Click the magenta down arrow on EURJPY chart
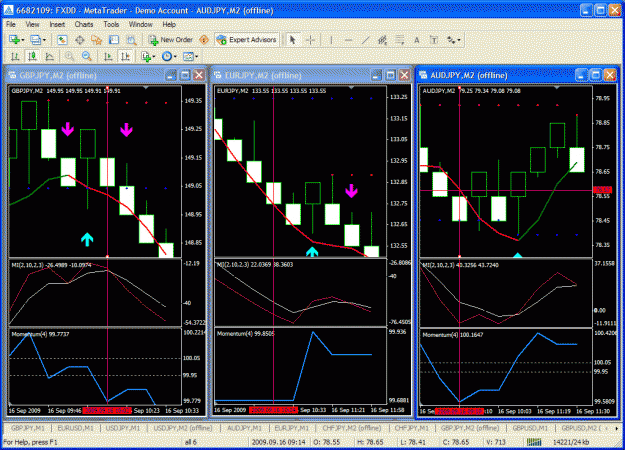Image resolution: width=625 pixels, height=450 pixels. click(351, 191)
